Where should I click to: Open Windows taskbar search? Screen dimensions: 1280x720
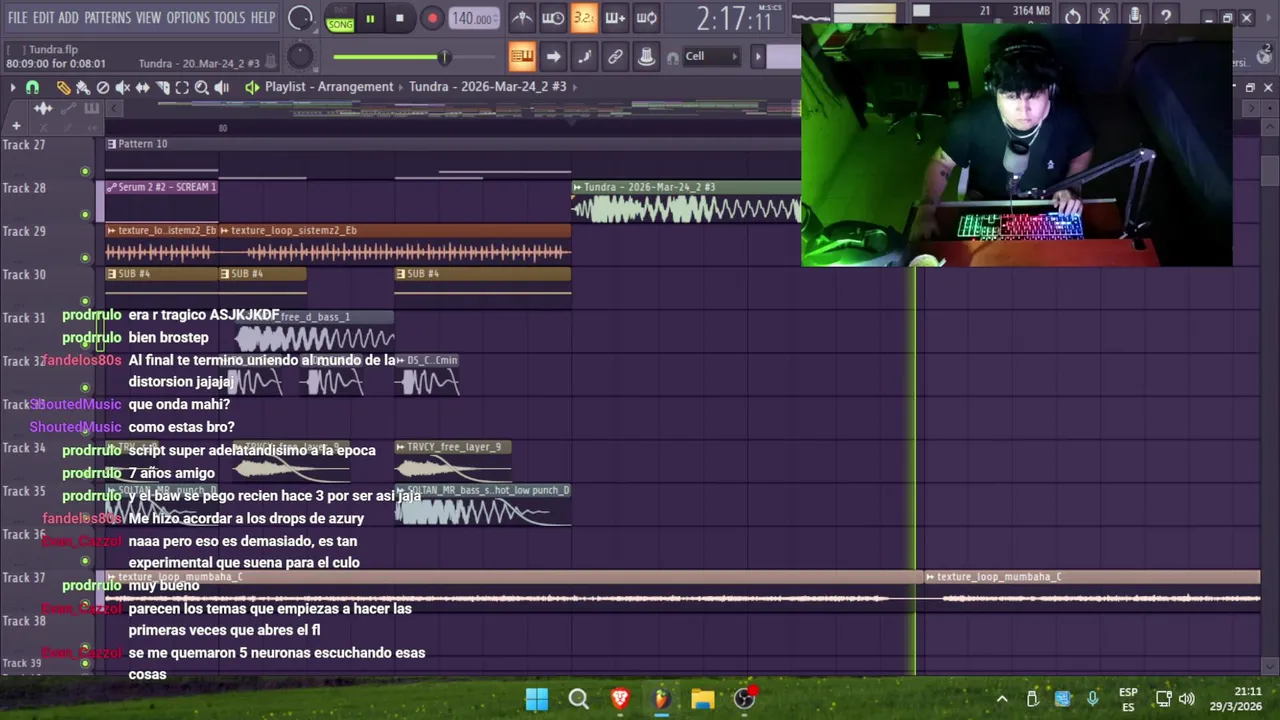coord(578,699)
